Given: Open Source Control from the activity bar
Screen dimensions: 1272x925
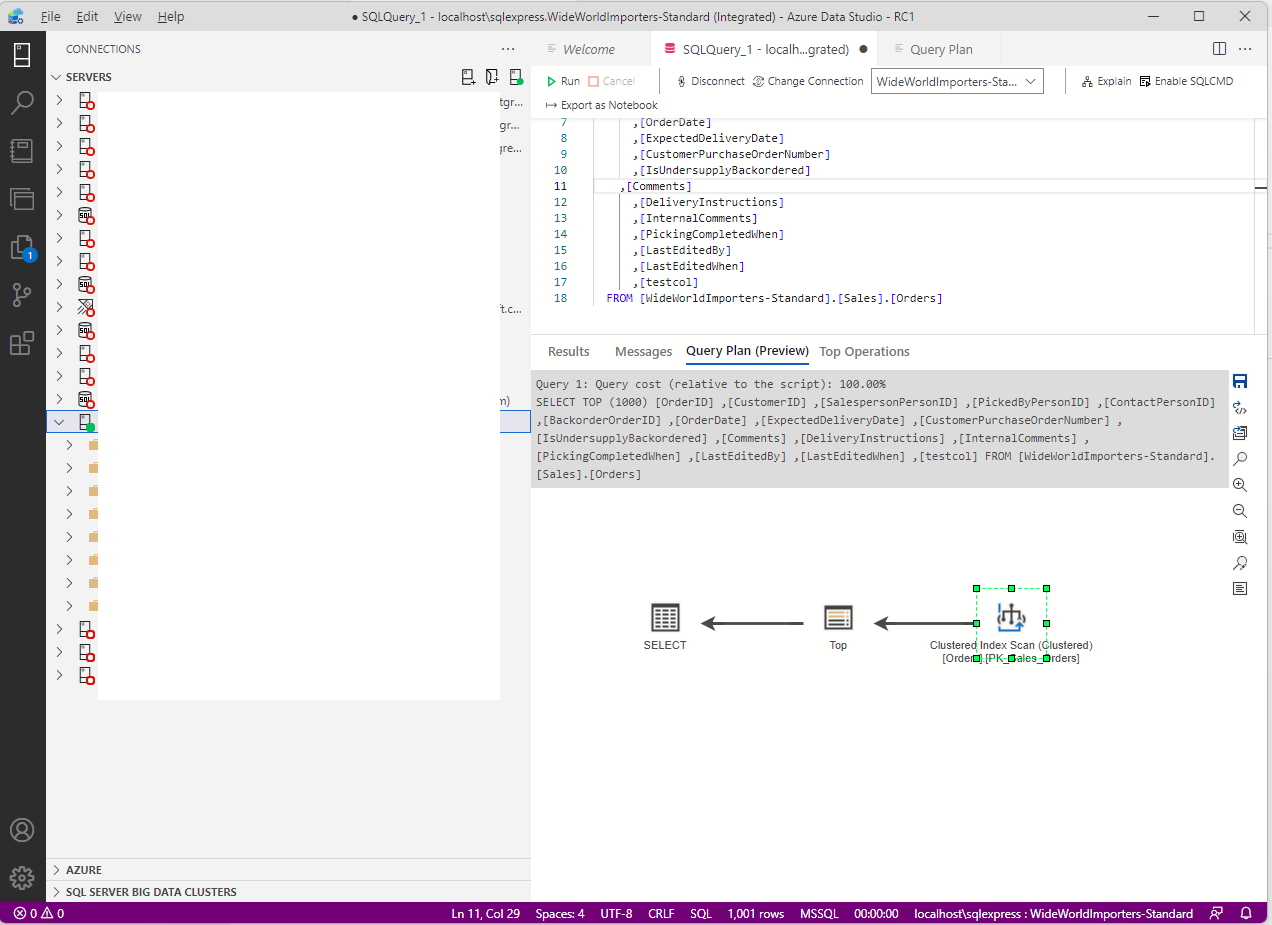Looking at the screenshot, I should click(x=22, y=294).
